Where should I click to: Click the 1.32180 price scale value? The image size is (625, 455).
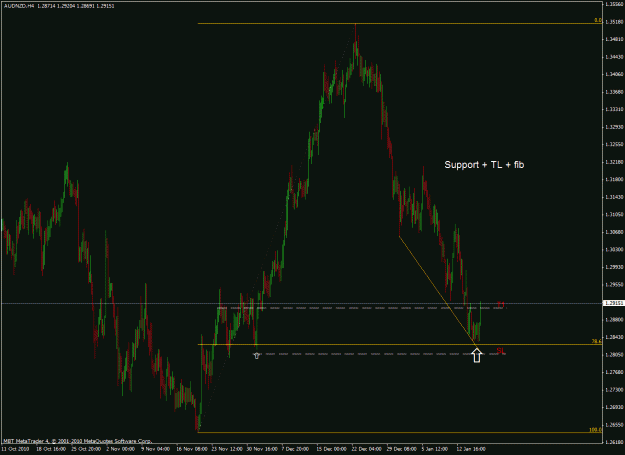click(614, 162)
